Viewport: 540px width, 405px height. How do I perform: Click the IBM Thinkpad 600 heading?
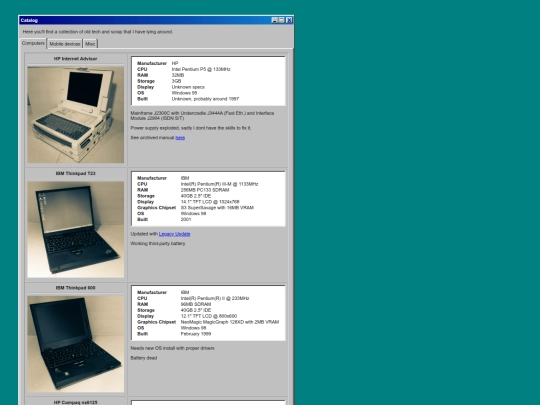tap(75, 288)
